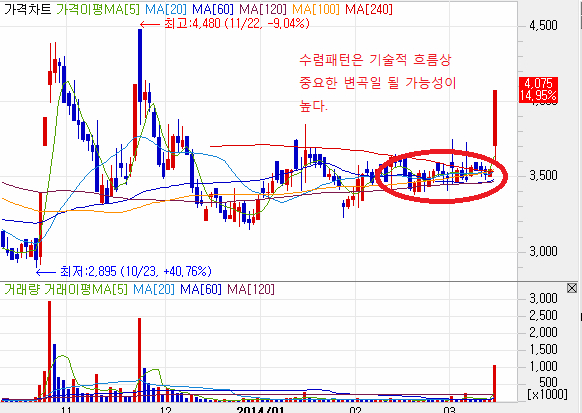Click the red convergence ellipse annotation

[x=441, y=176]
